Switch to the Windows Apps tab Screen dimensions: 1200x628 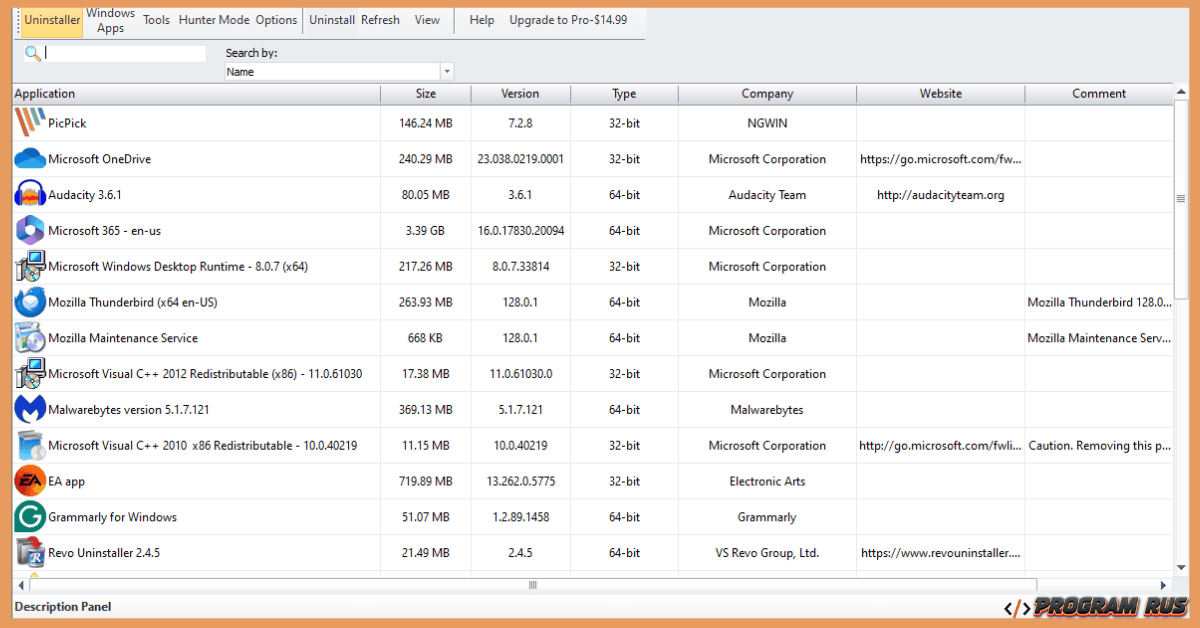[110, 20]
